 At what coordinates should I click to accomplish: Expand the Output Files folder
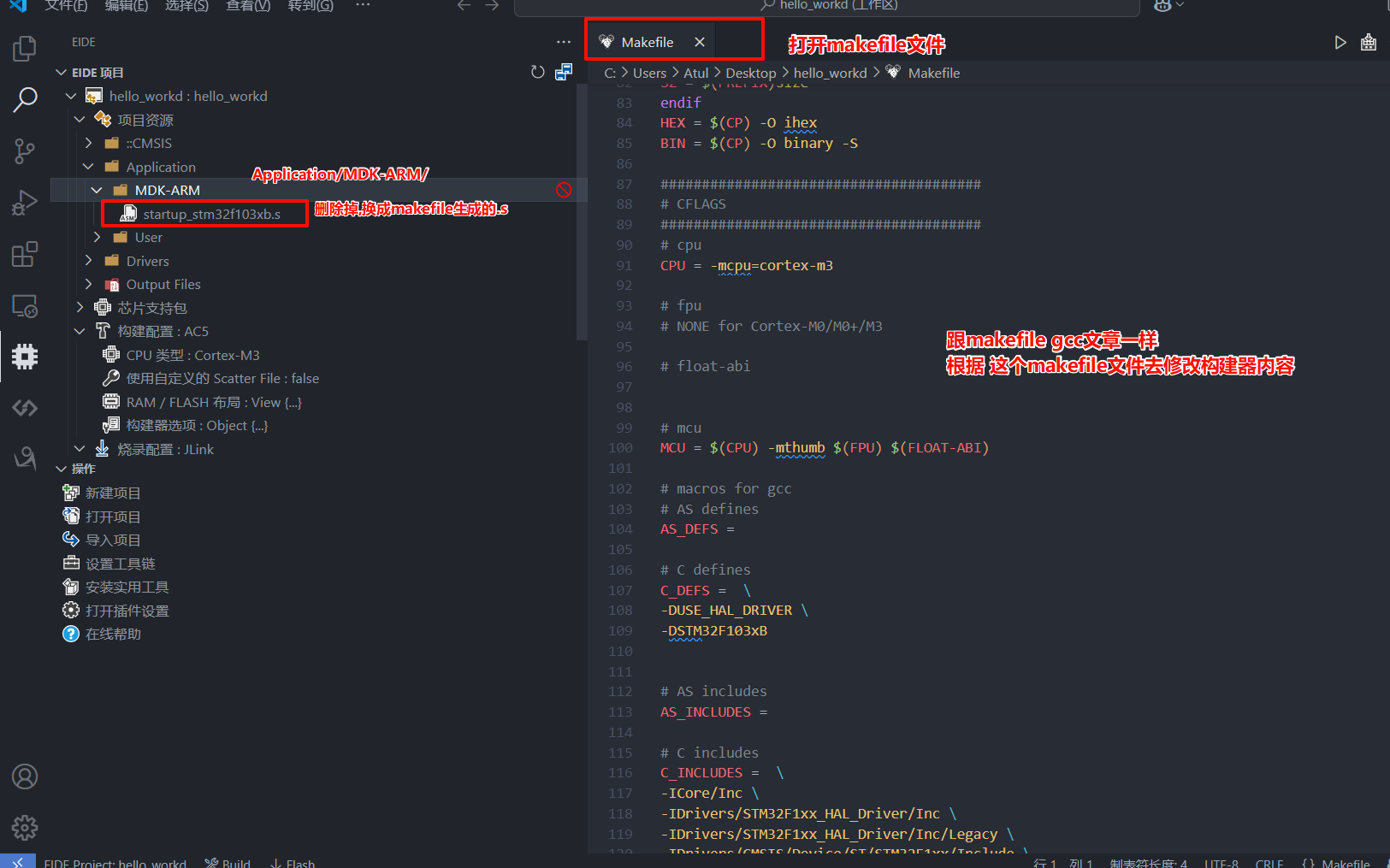coord(88,284)
